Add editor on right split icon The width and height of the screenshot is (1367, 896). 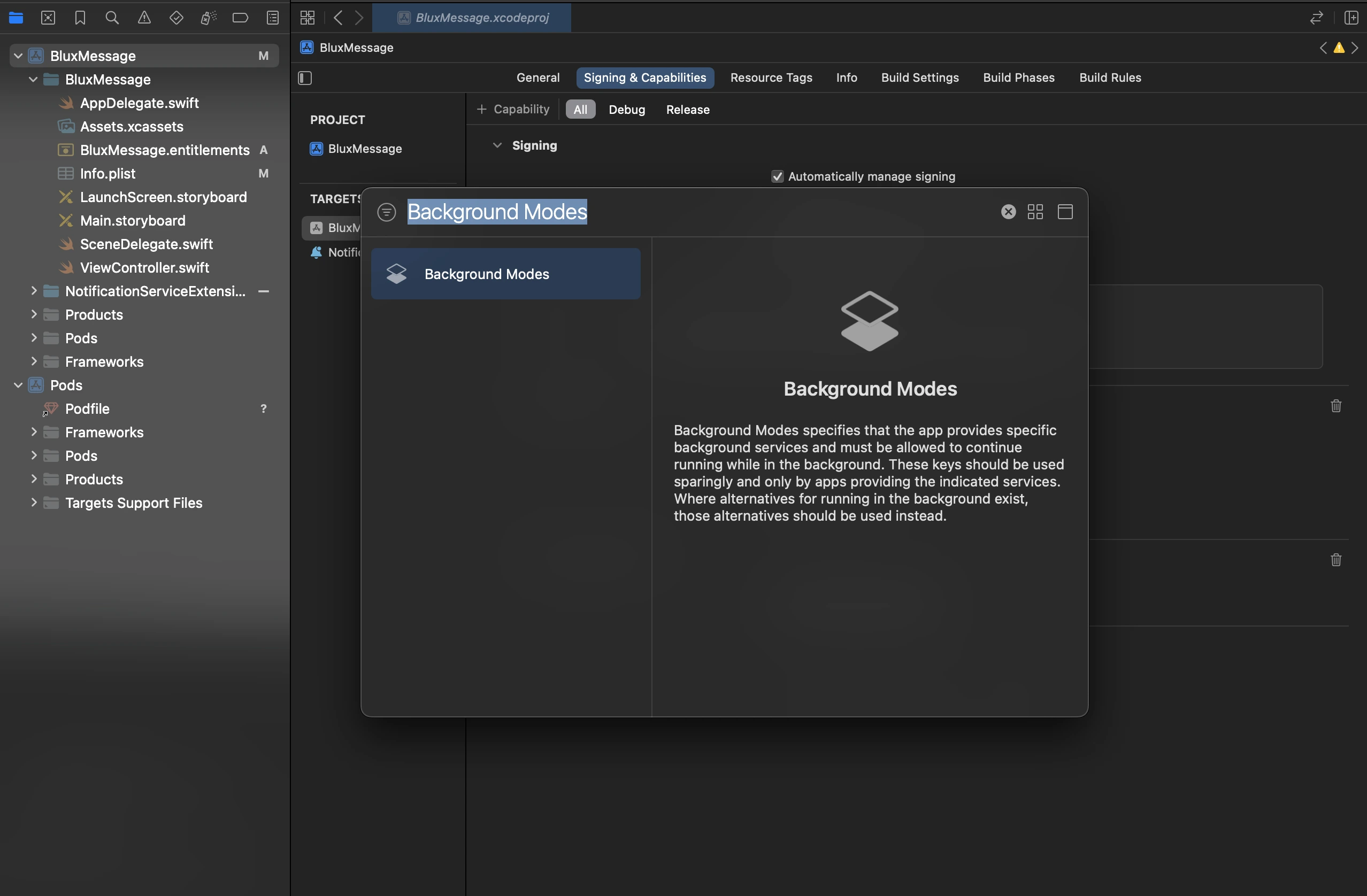click(x=1351, y=18)
